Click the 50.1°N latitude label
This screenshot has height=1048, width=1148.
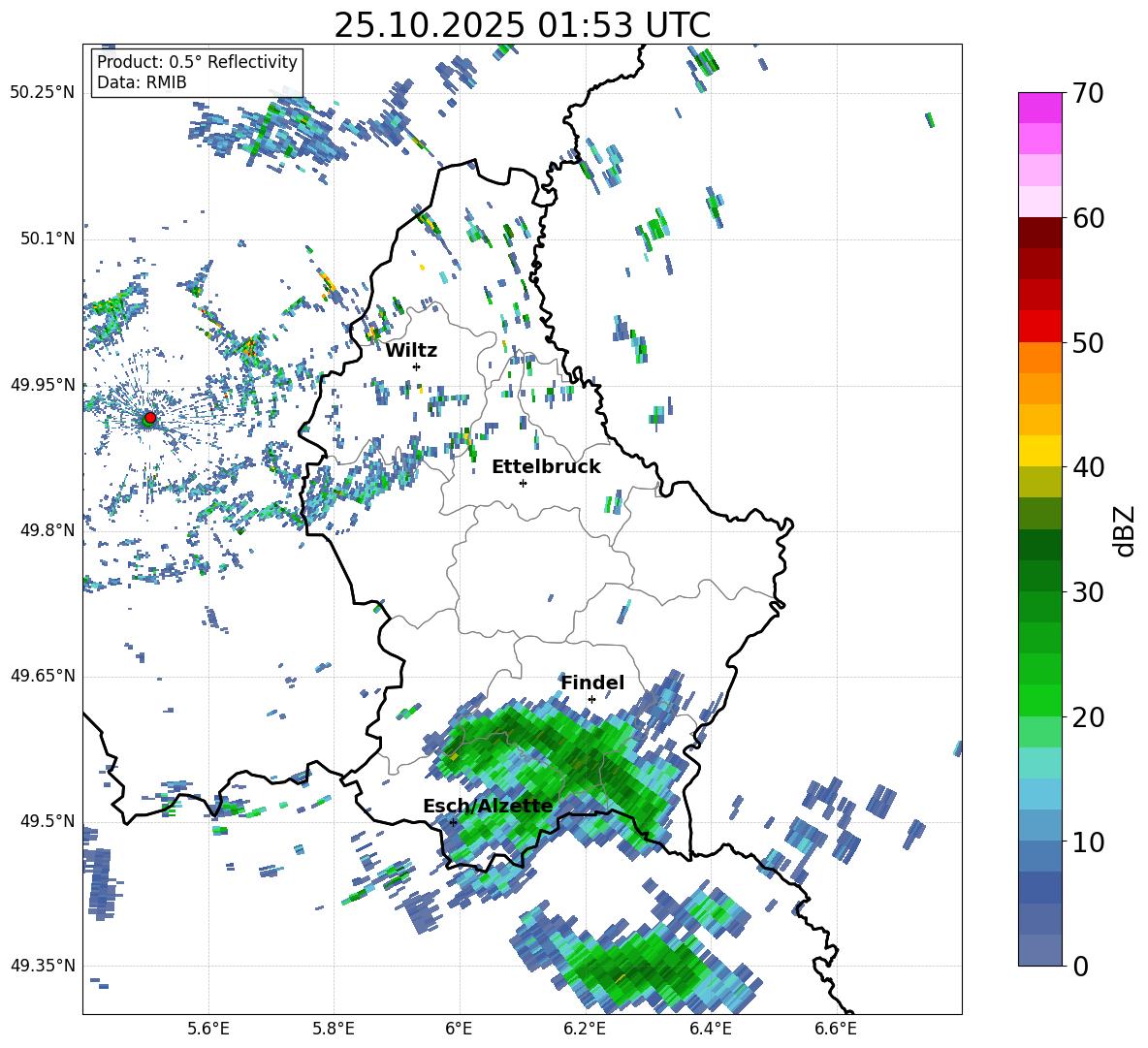47,238
